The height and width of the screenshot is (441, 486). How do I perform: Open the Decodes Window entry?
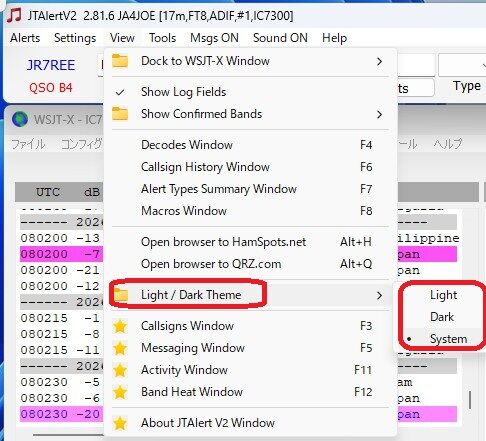[250, 145]
